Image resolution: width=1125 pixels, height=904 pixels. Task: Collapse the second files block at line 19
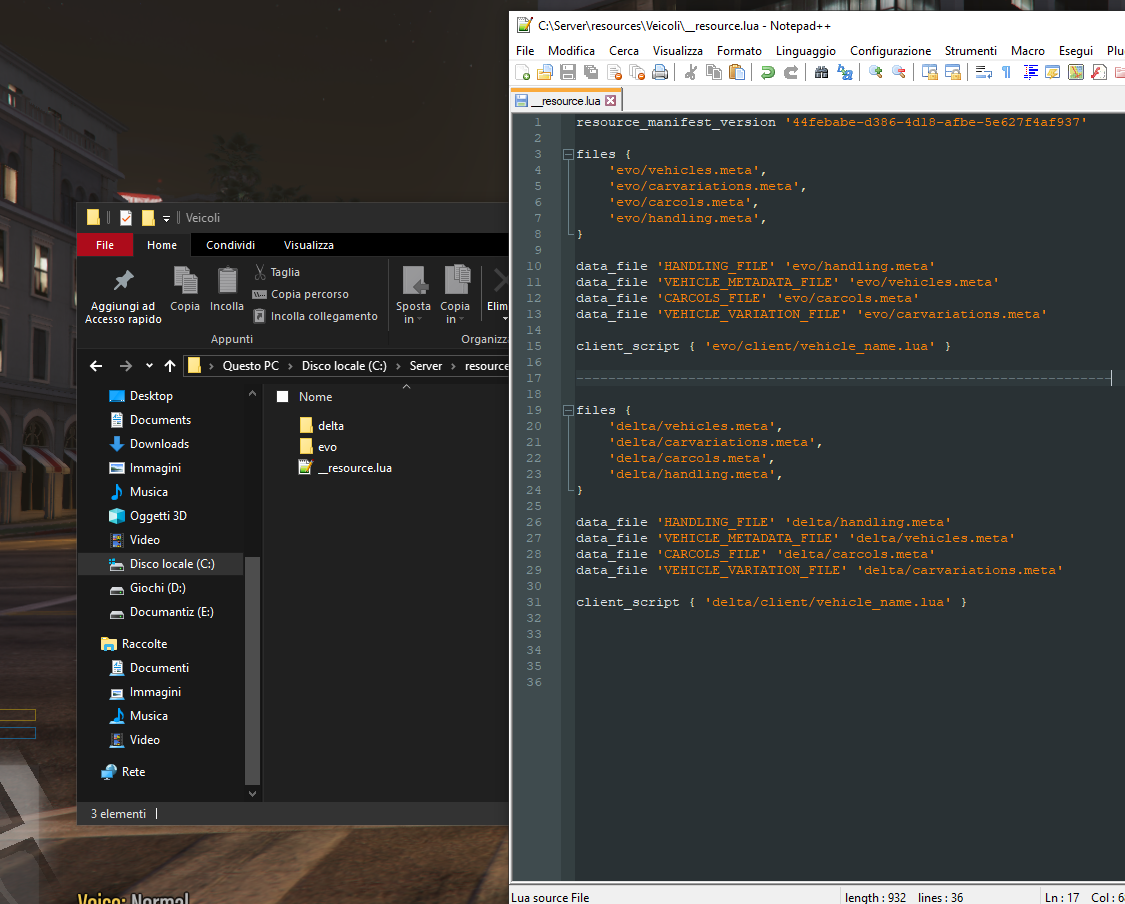pos(568,410)
